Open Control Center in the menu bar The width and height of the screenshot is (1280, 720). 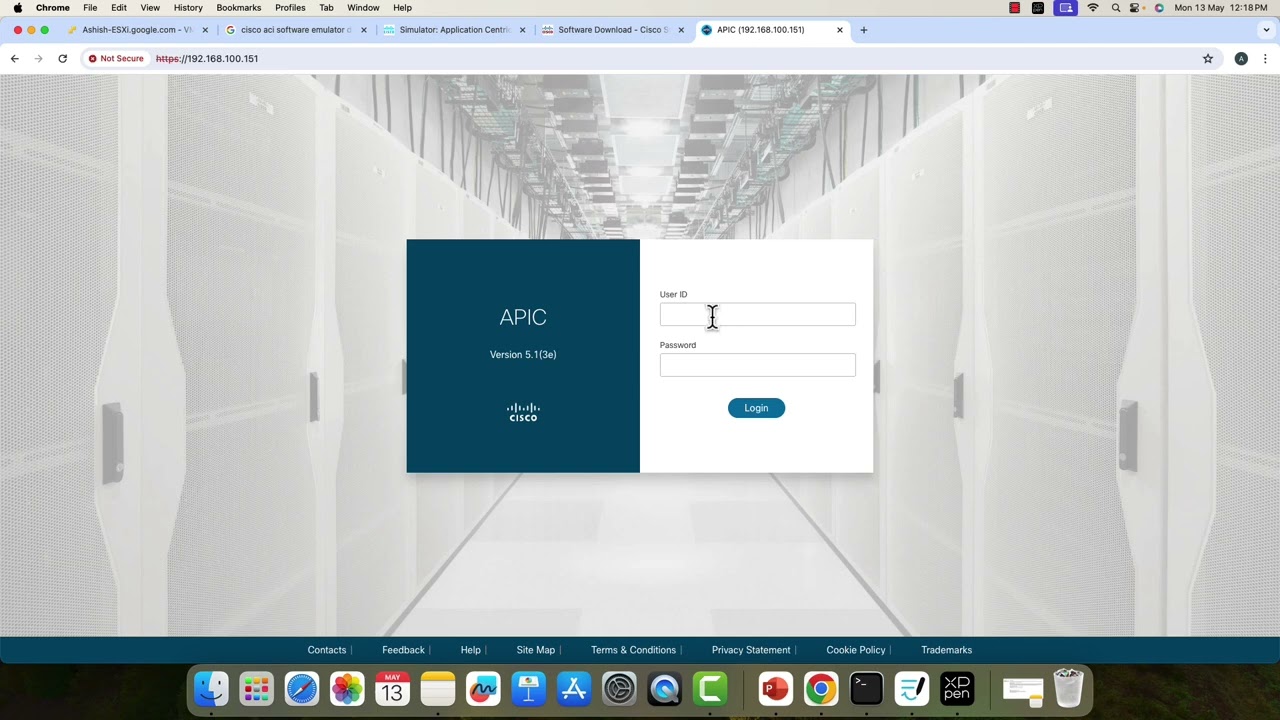pyautogui.click(x=1136, y=8)
